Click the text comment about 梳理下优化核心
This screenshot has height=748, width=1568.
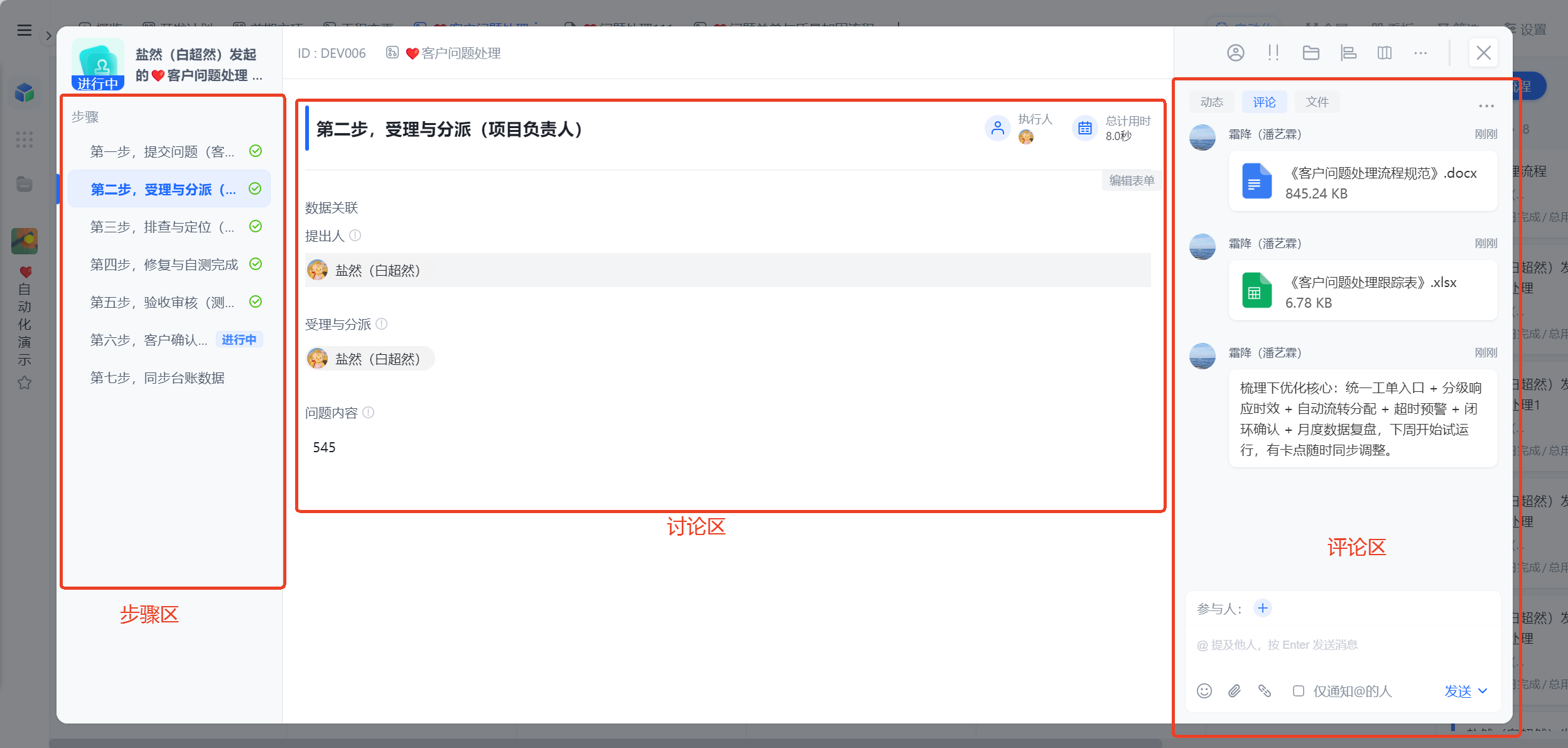pos(1363,418)
